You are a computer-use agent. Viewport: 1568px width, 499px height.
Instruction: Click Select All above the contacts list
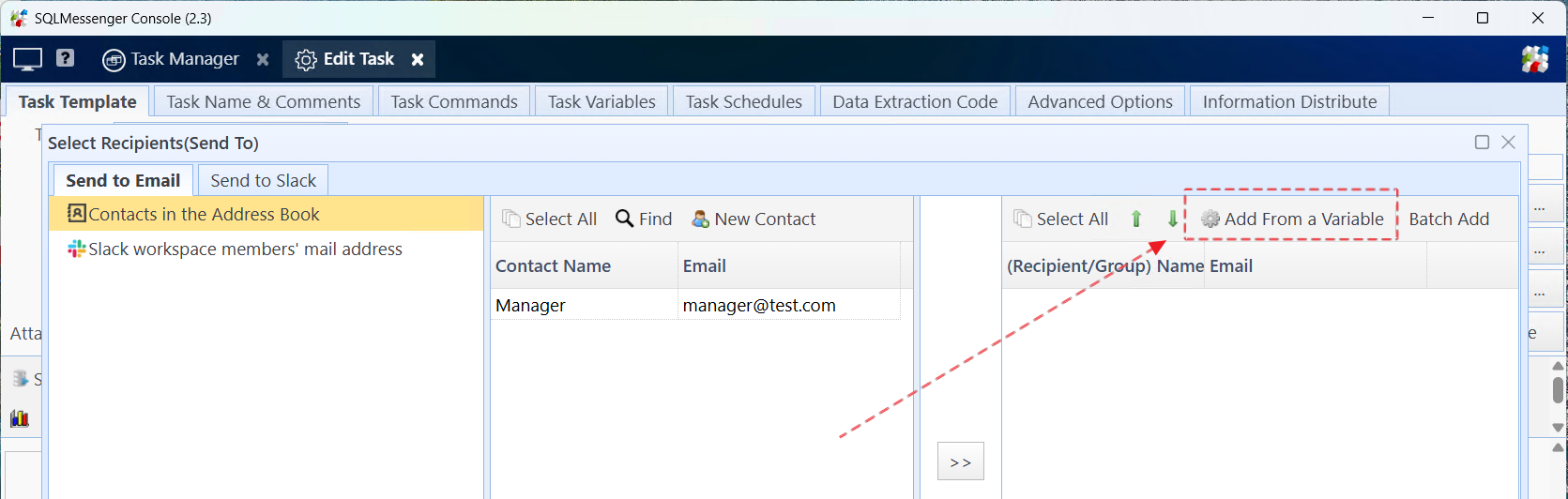pos(550,219)
